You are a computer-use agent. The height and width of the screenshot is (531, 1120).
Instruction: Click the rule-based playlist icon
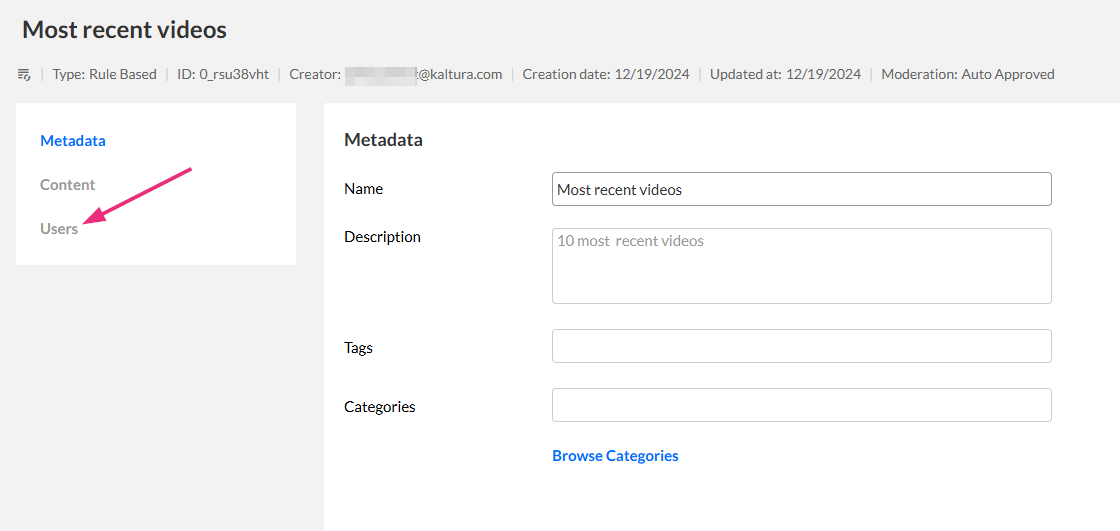[x=24, y=74]
